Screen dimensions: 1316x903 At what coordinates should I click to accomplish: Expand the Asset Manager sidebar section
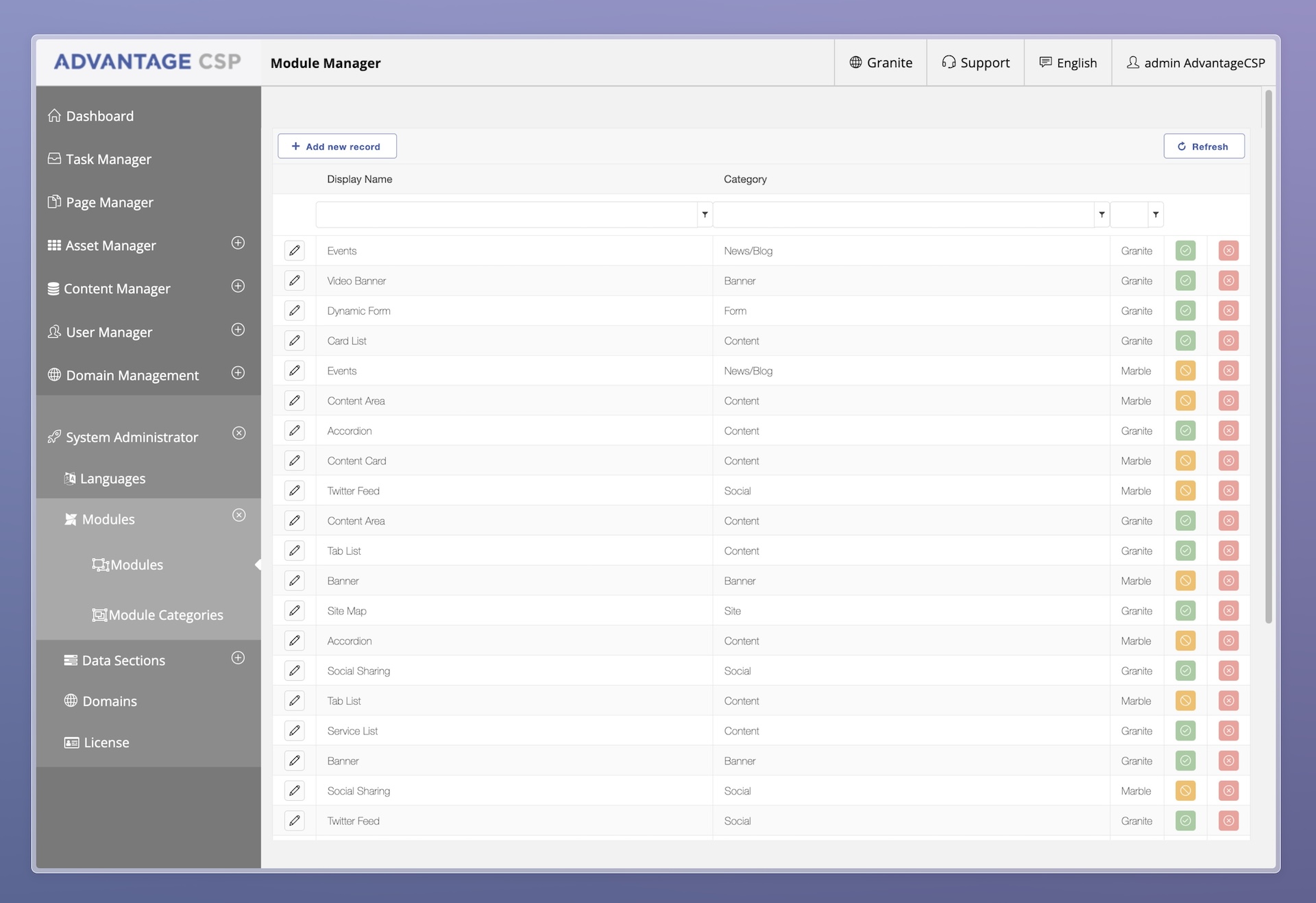238,243
